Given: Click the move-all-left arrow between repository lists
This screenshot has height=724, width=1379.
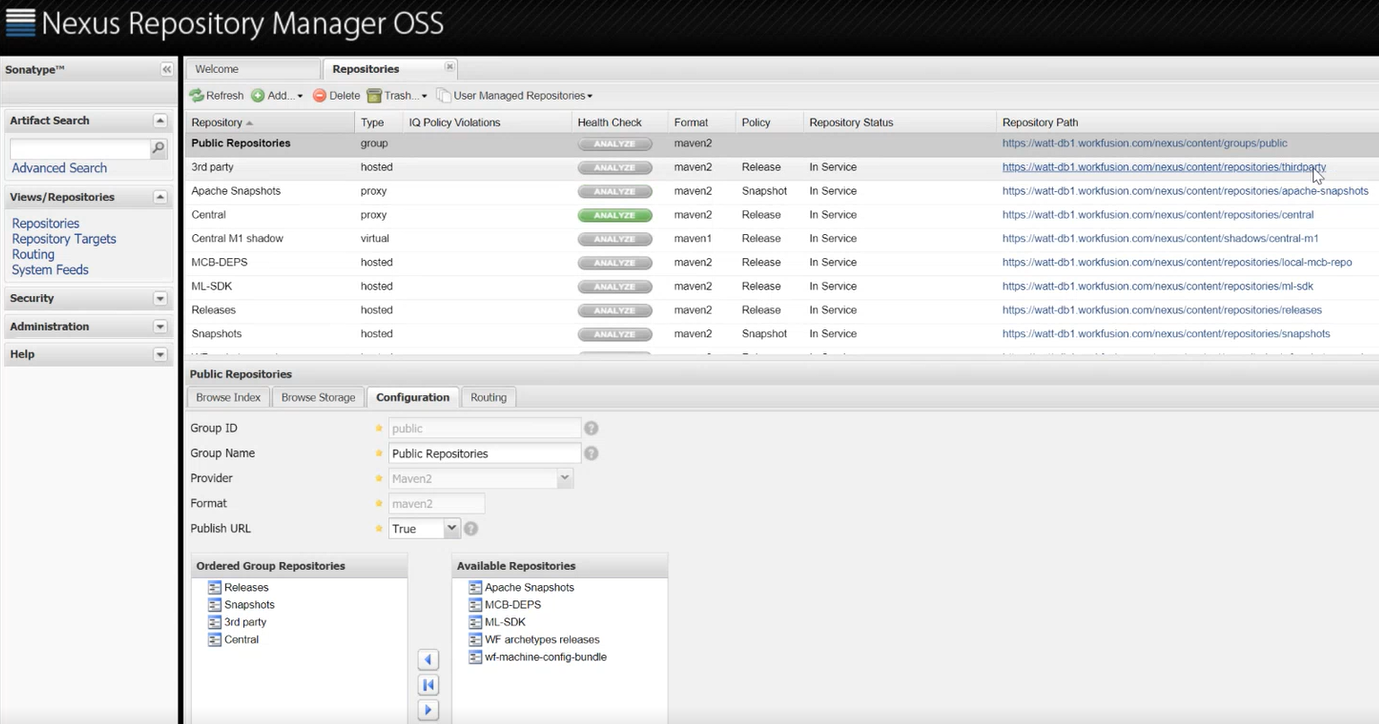Looking at the screenshot, I should pyautogui.click(x=428, y=685).
